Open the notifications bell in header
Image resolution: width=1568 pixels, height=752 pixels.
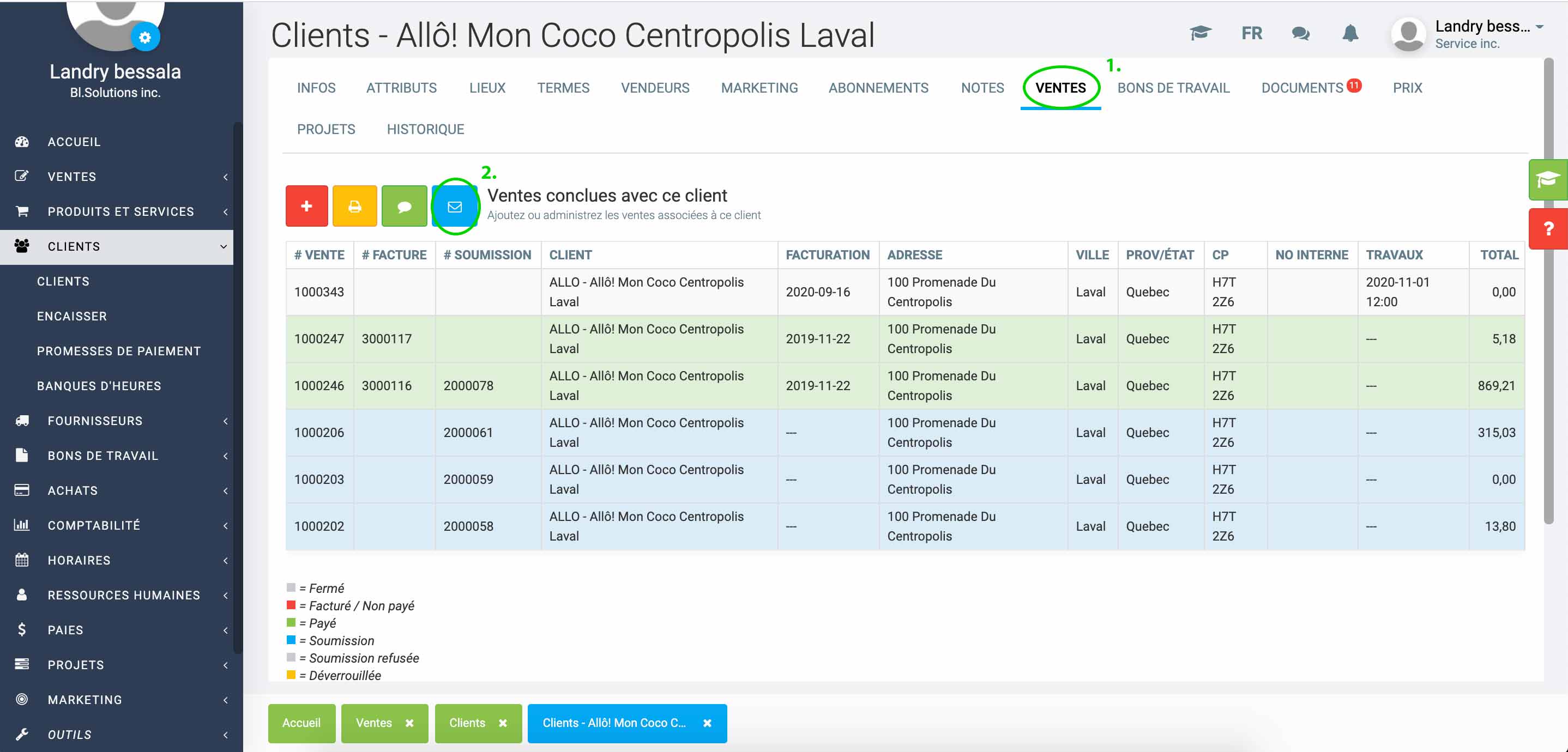[1349, 33]
